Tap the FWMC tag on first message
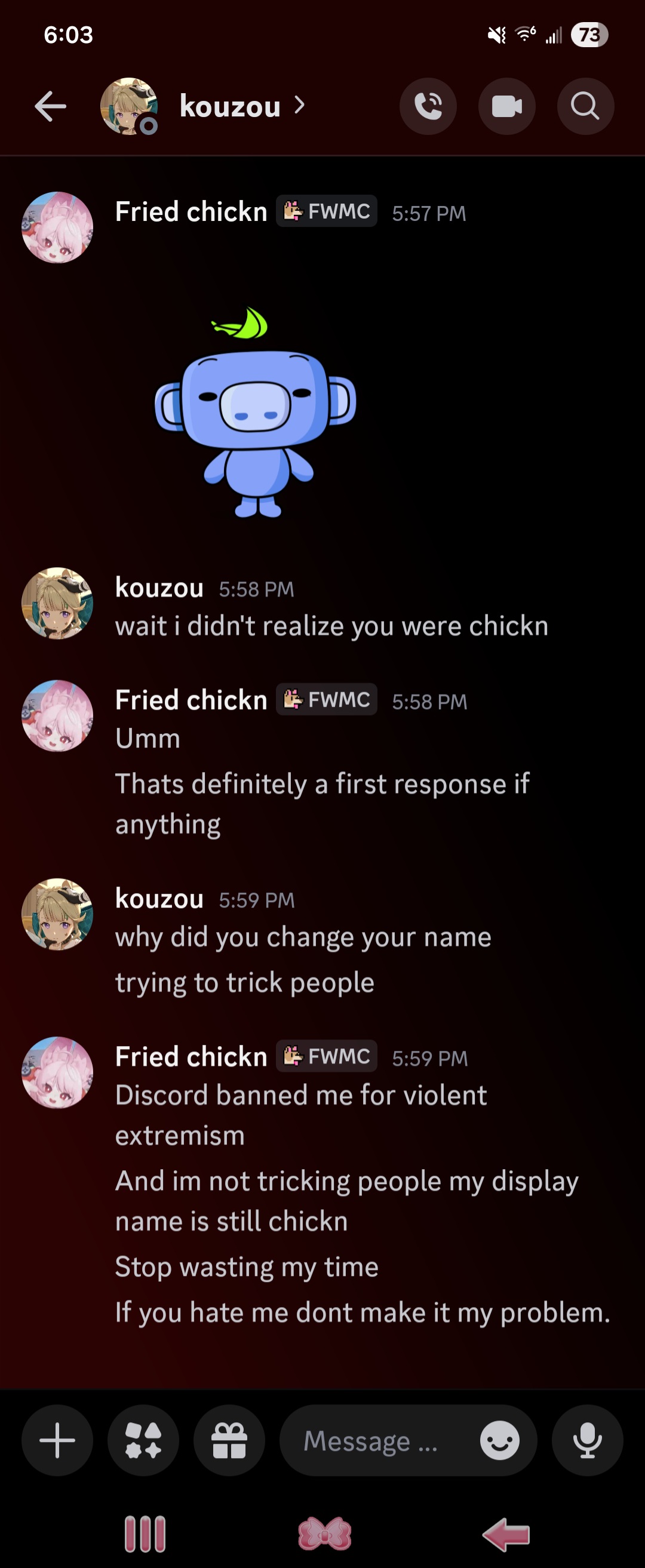Viewport: 645px width, 1568px height. (x=327, y=211)
